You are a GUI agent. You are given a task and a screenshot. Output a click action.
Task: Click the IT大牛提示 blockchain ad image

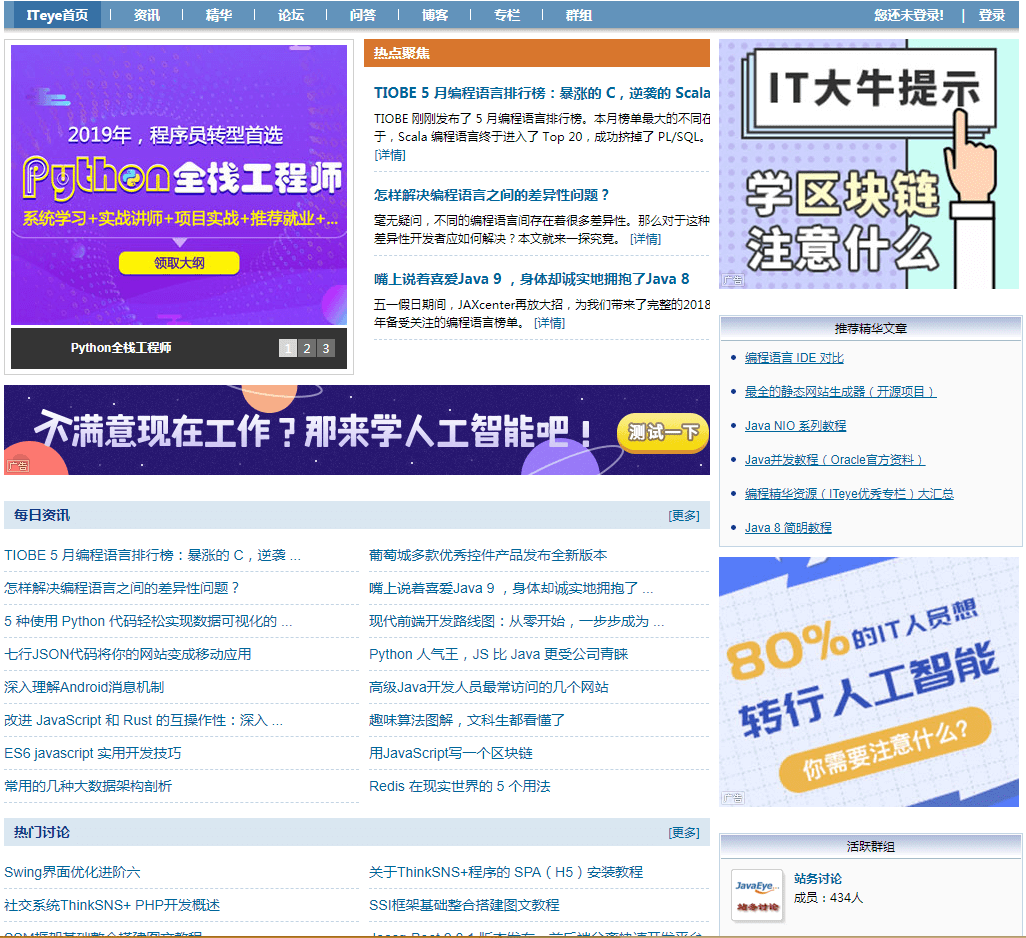[868, 165]
